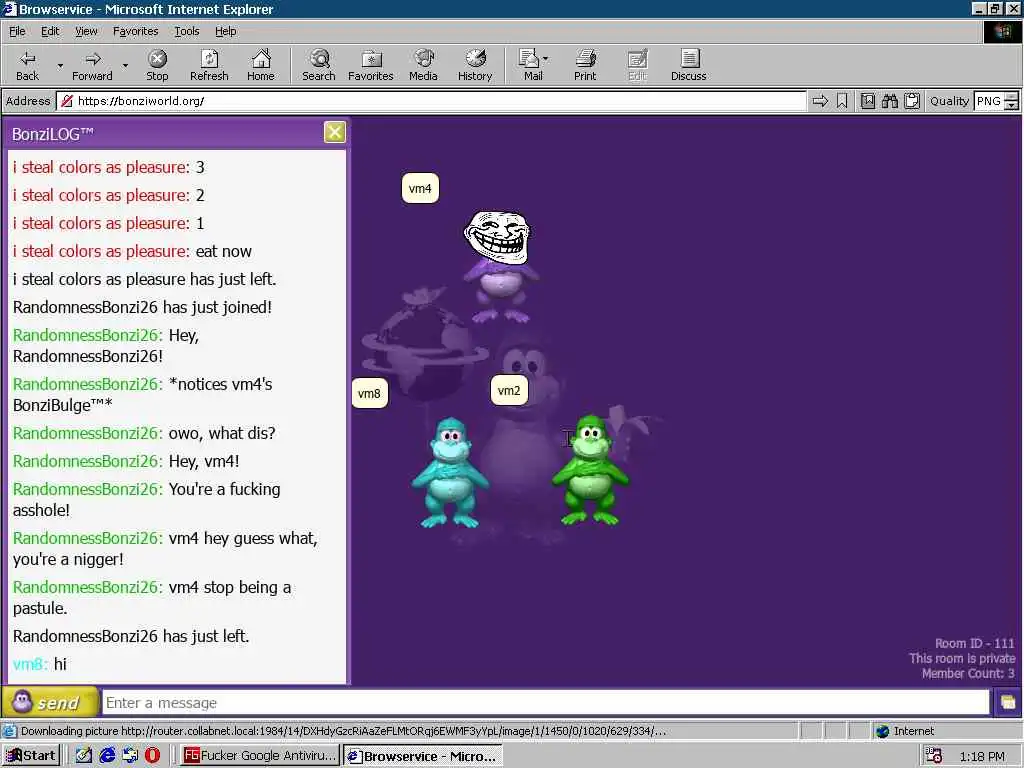Click 'Member Count: 3' text
Screen dimensions: 1024x768
pyautogui.click(x=968, y=673)
